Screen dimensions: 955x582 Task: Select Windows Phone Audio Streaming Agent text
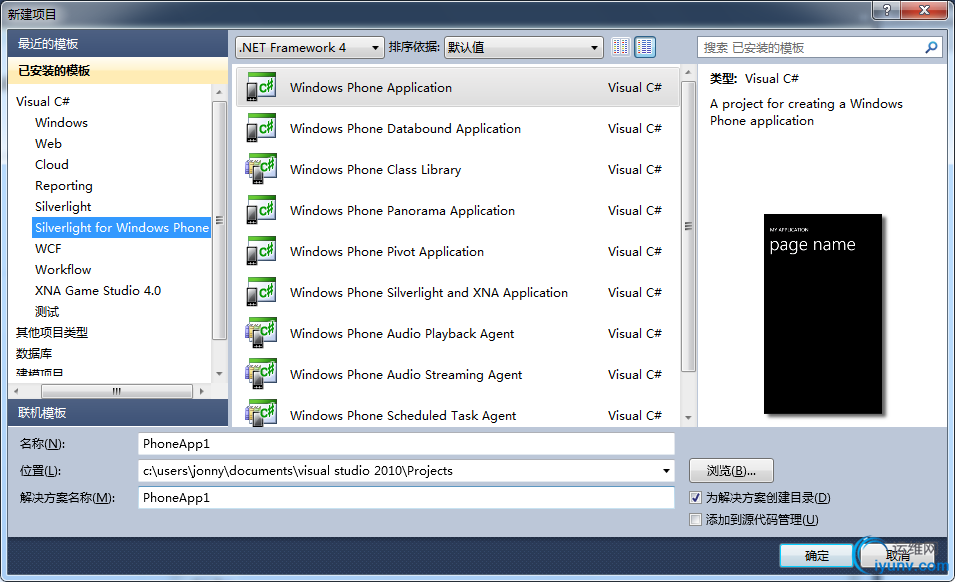(406, 374)
